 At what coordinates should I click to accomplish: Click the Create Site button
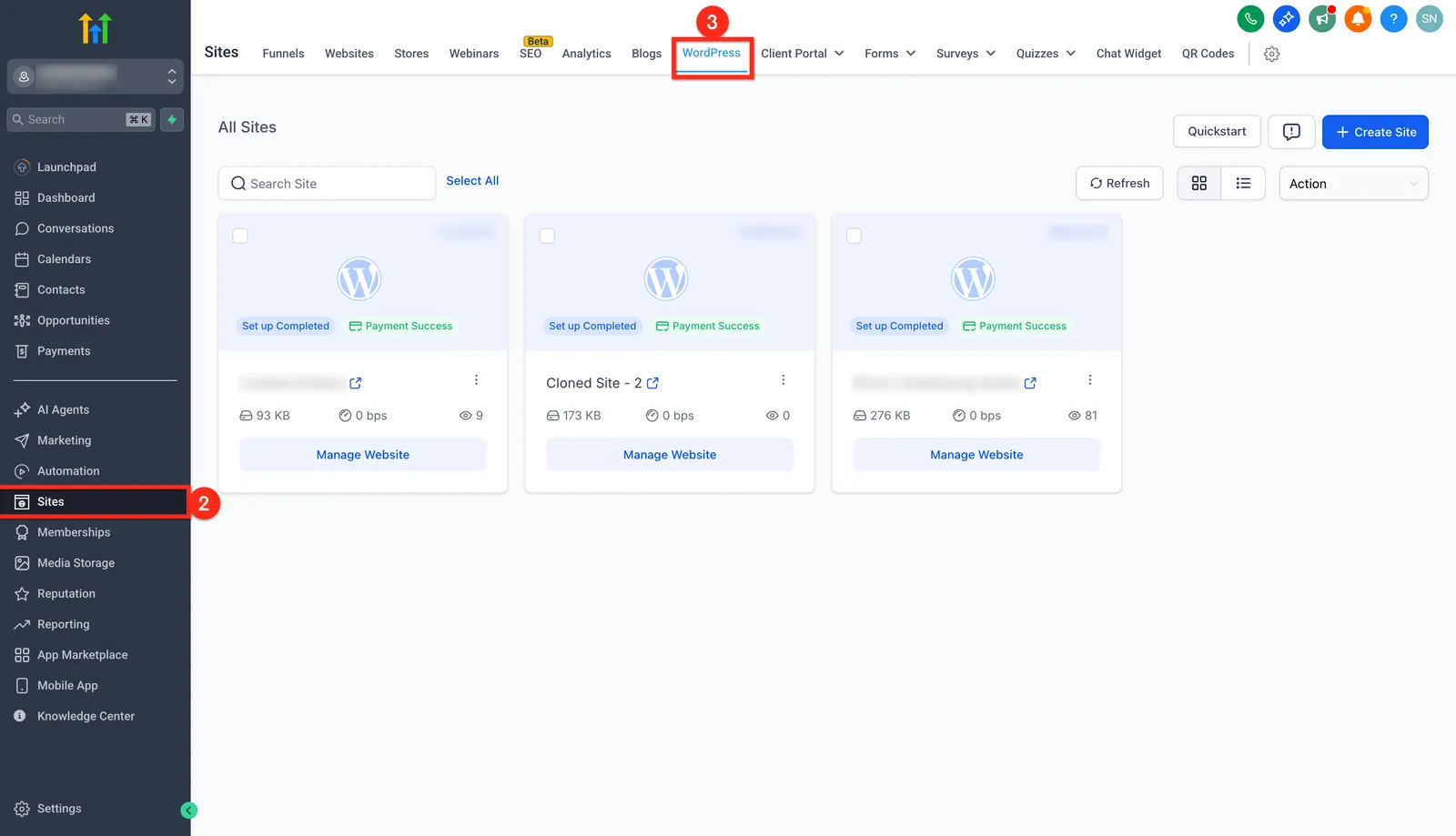1375,132
